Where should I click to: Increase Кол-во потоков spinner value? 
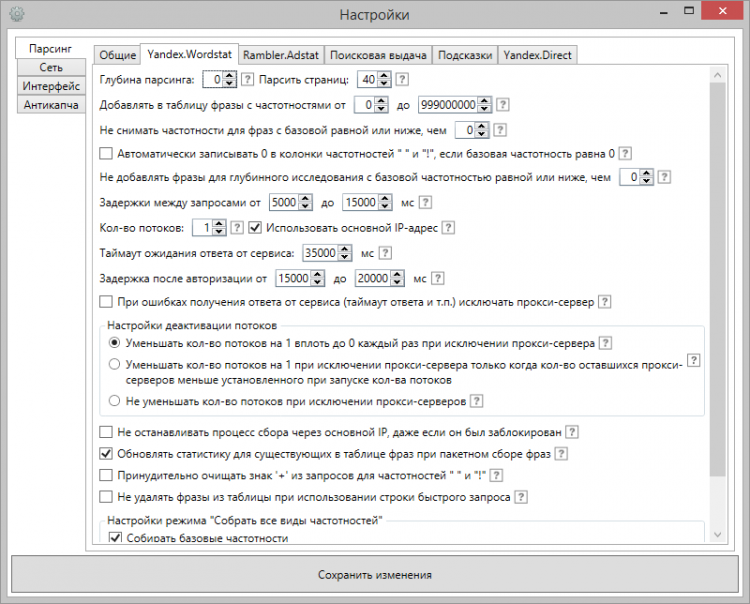(x=219, y=224)
